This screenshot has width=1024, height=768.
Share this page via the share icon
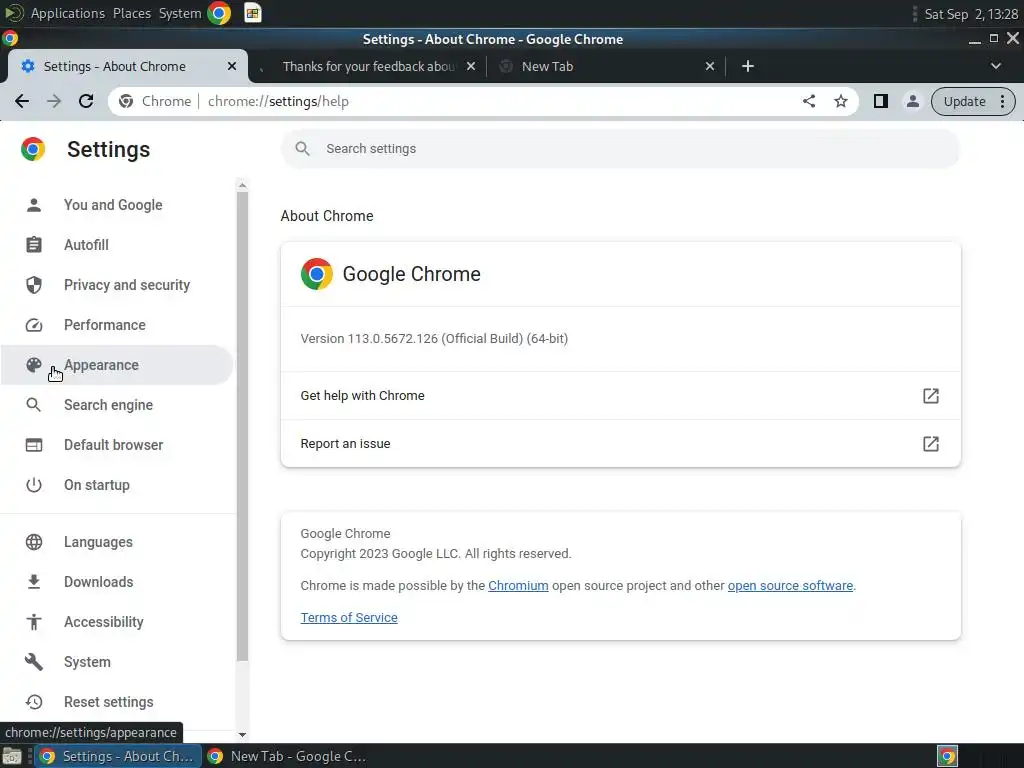click(809, 101)
